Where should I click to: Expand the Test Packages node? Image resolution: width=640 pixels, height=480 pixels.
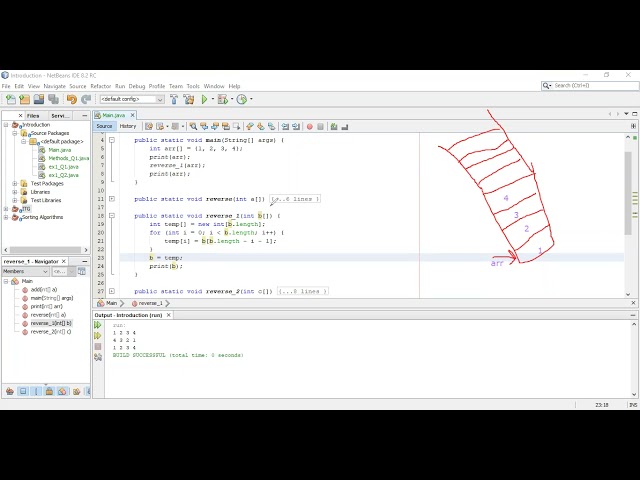15,184
